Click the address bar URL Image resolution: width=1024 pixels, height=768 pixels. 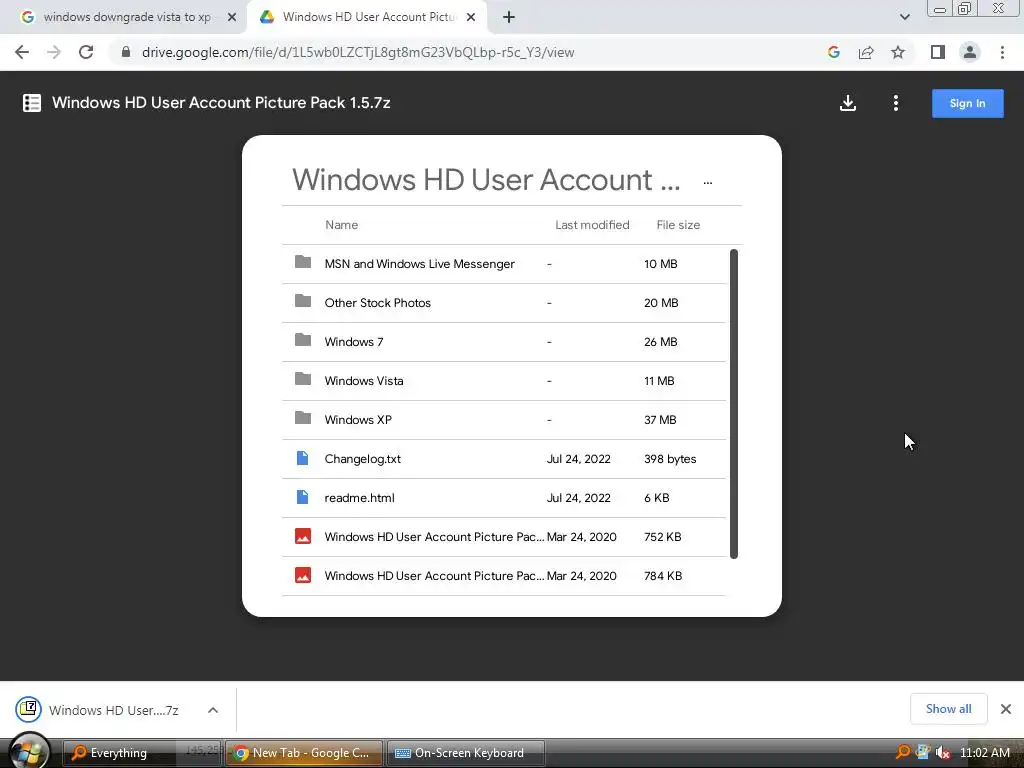[358, 52]
